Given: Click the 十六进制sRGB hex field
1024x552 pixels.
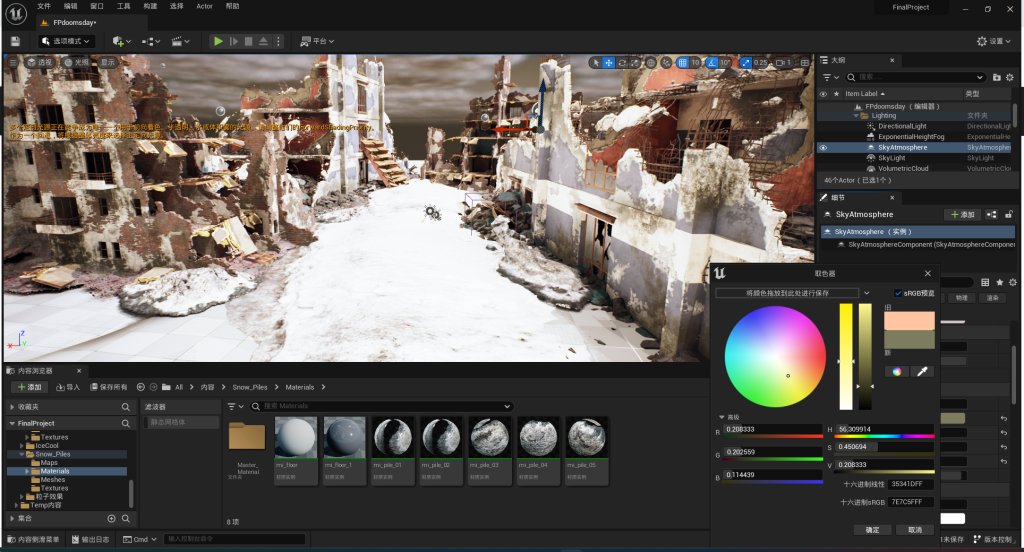Looking at the screenshot, I should tap(910, 502).
